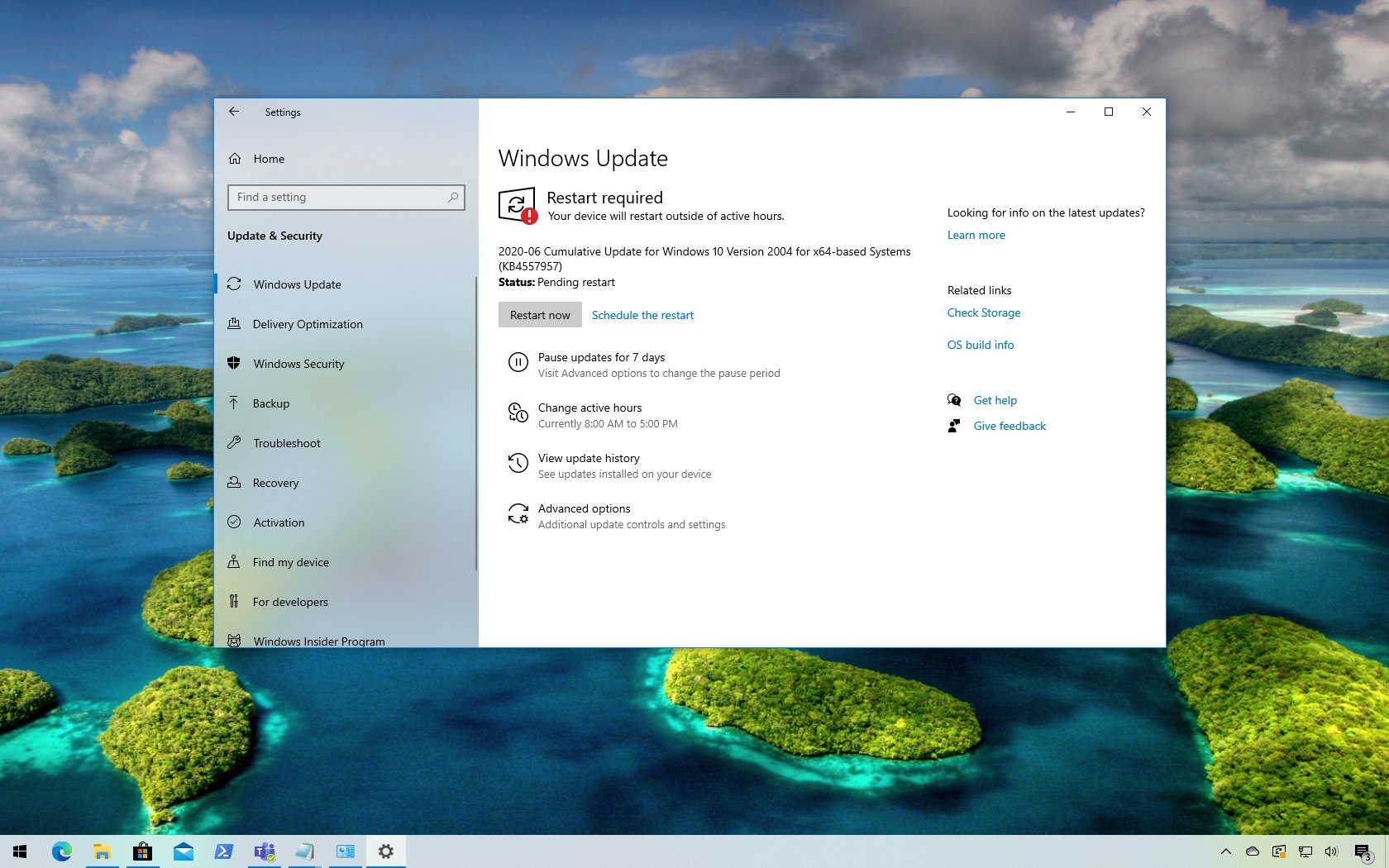The image size is (1389, 868).
Task: Go back using the arrow in Settings
Action: (234, 112)
